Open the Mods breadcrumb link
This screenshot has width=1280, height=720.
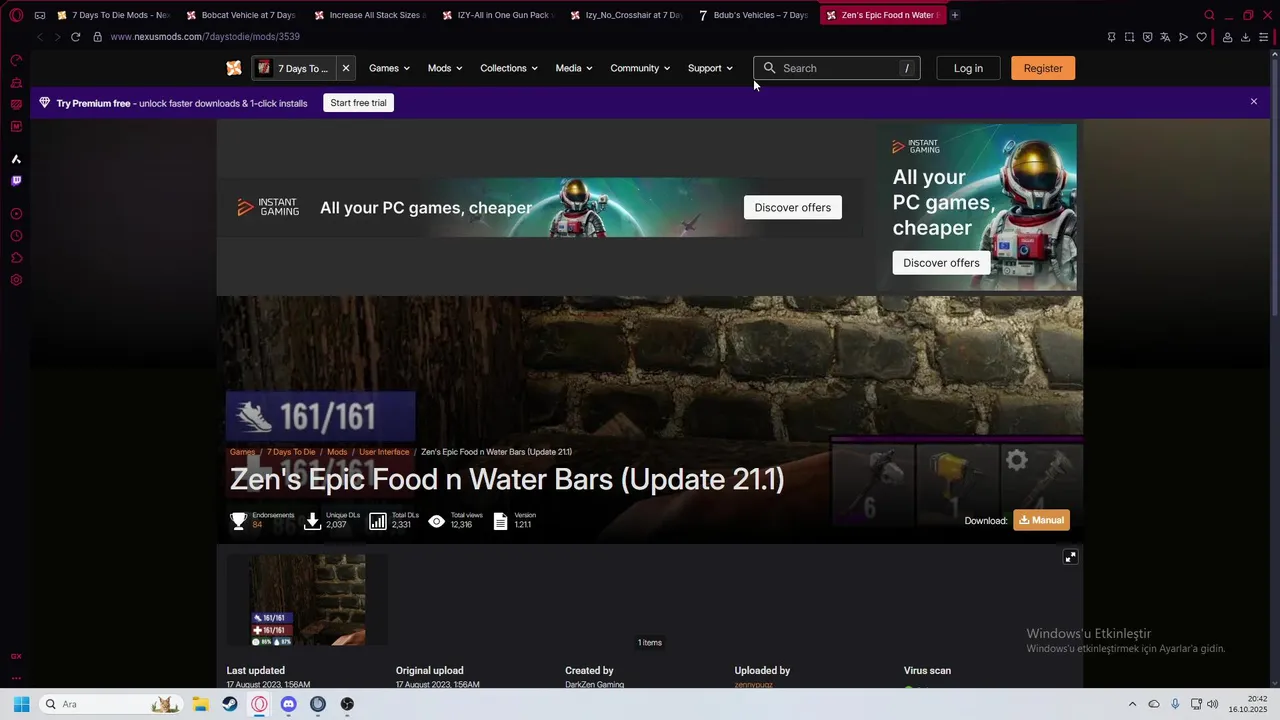click(x=337, y=452)
